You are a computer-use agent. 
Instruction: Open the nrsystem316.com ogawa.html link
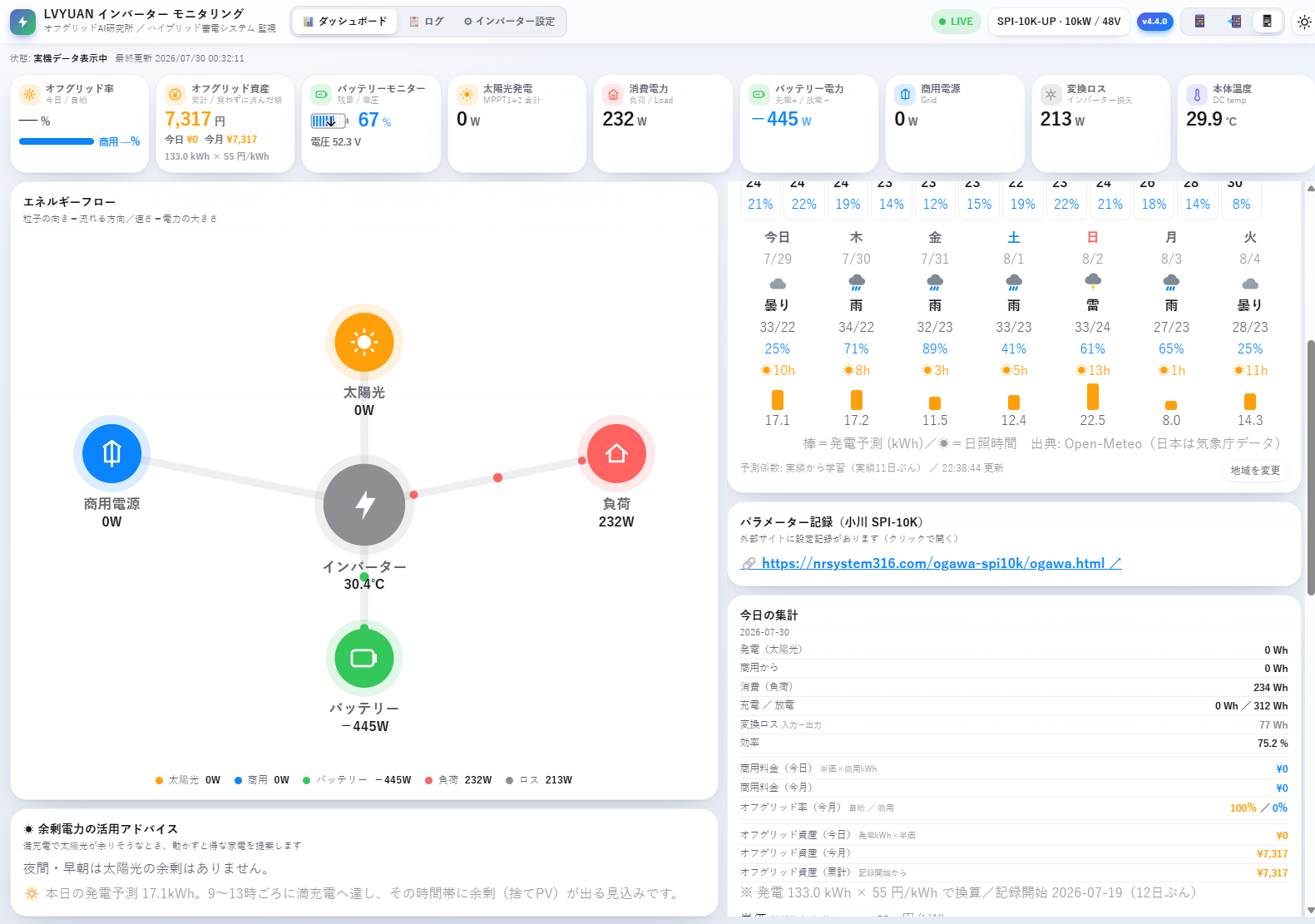click(x=941, y=564)
